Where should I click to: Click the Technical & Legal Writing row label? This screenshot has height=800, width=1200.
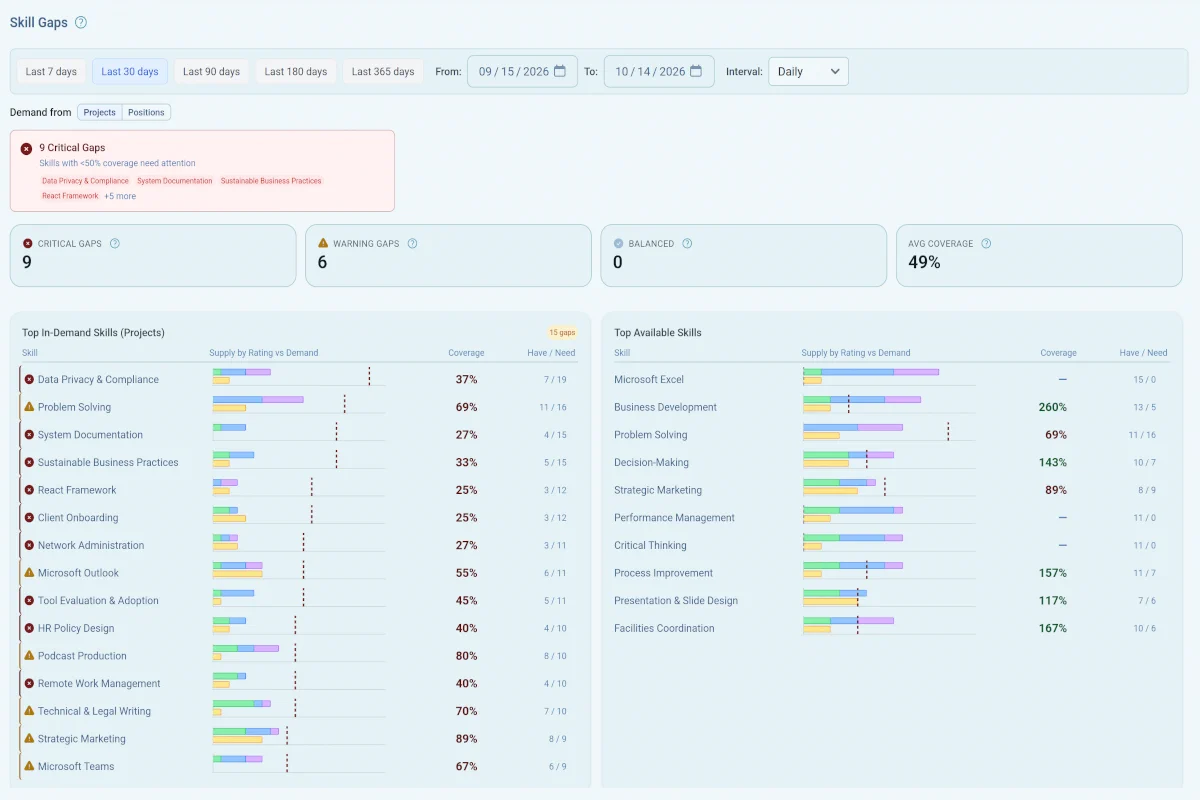pyautogui.click(x=94, y=712)
